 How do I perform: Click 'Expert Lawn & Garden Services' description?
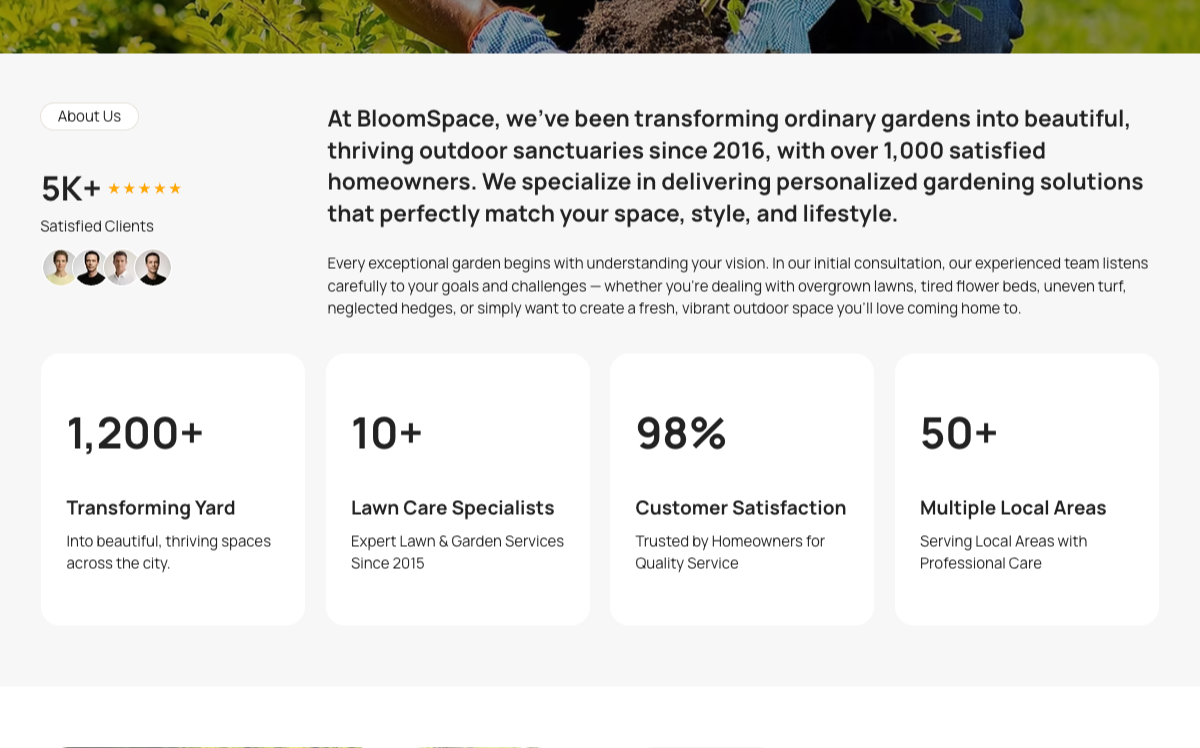click(457, 552)
